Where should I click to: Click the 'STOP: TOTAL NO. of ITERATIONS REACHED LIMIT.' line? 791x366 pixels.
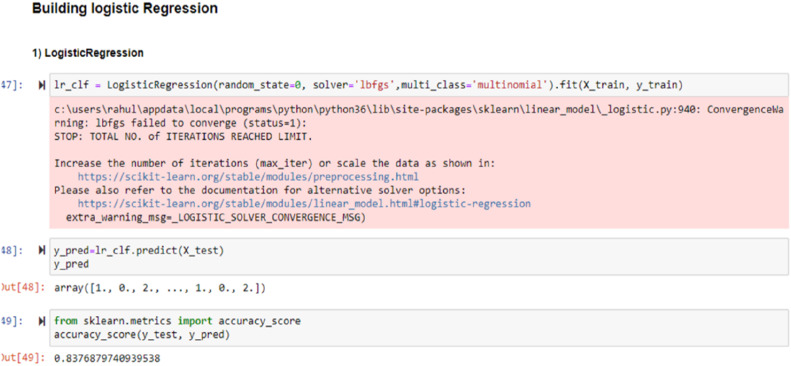(x=184, y=137)
